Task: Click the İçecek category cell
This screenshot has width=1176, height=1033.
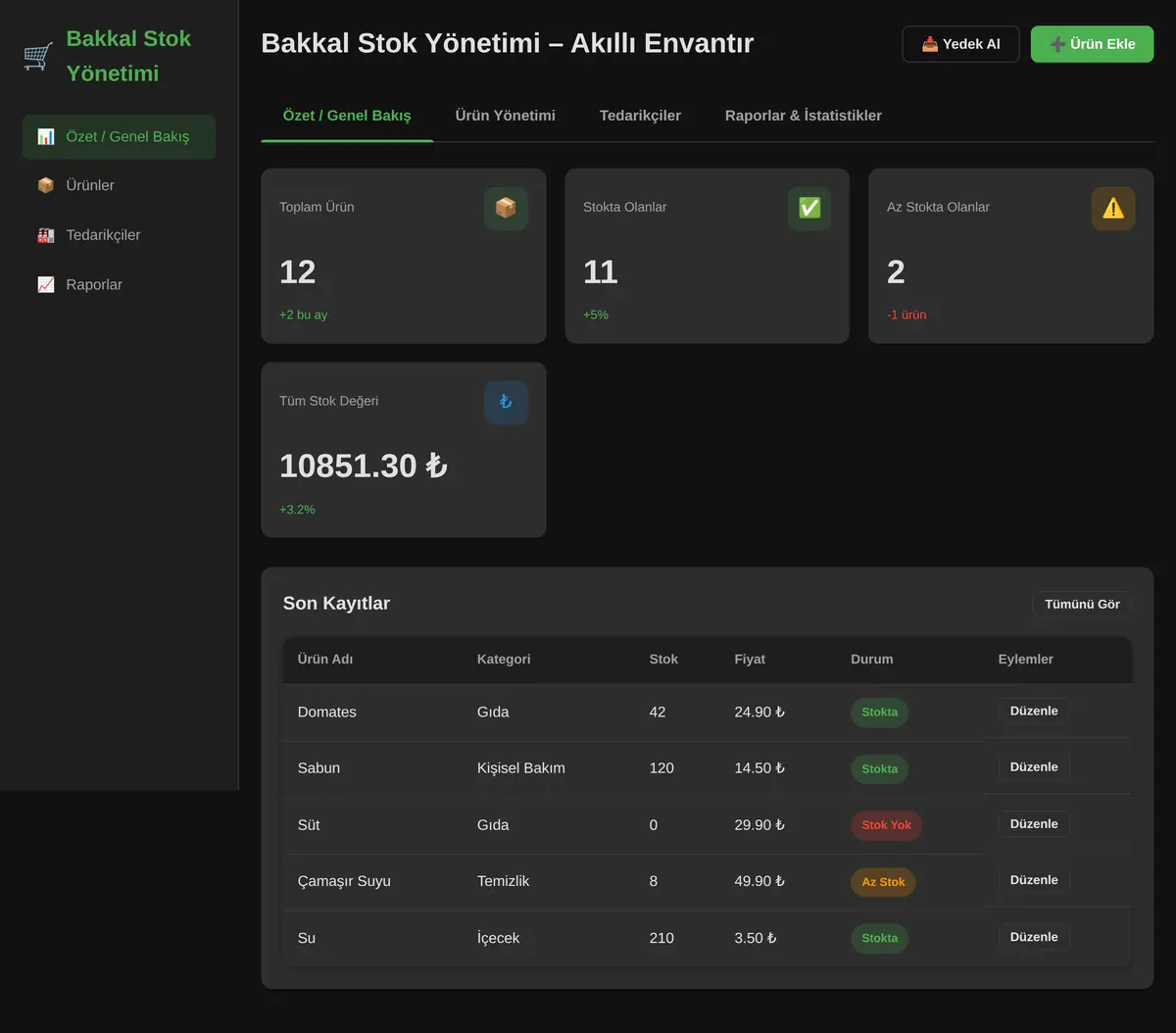Action: tap(498, 938)
